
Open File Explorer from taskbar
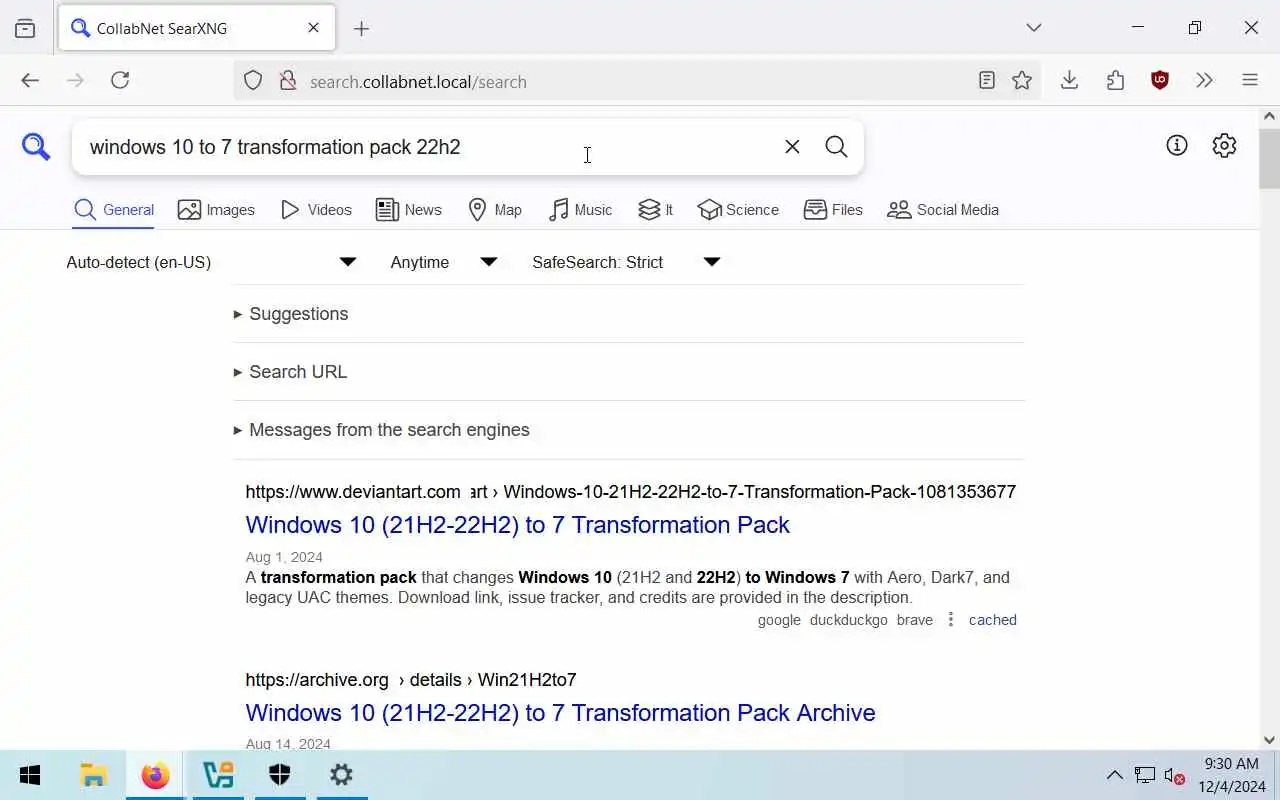click(x=93, y=775)
